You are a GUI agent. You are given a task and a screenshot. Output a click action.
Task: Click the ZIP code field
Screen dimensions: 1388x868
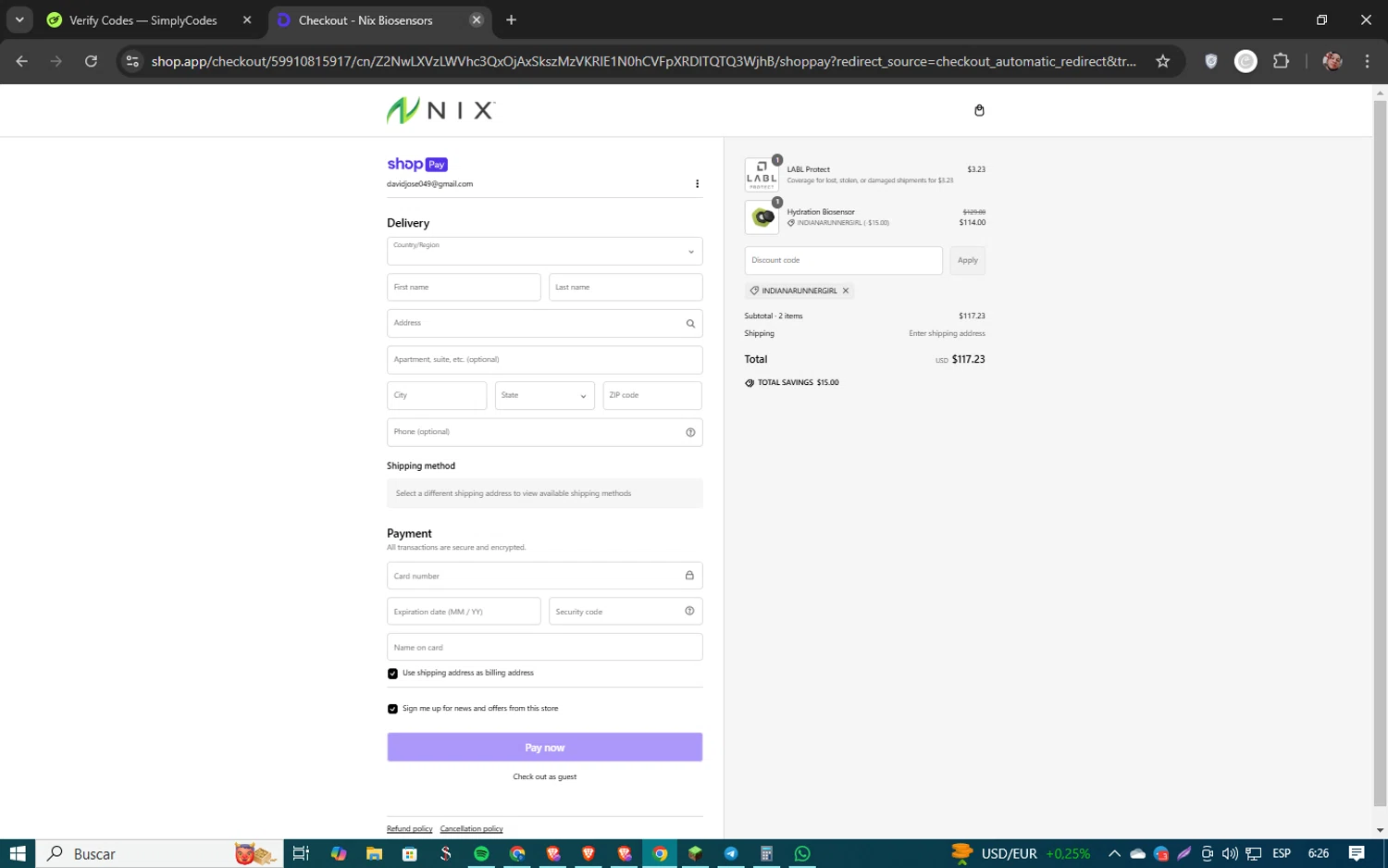(652, 395)
